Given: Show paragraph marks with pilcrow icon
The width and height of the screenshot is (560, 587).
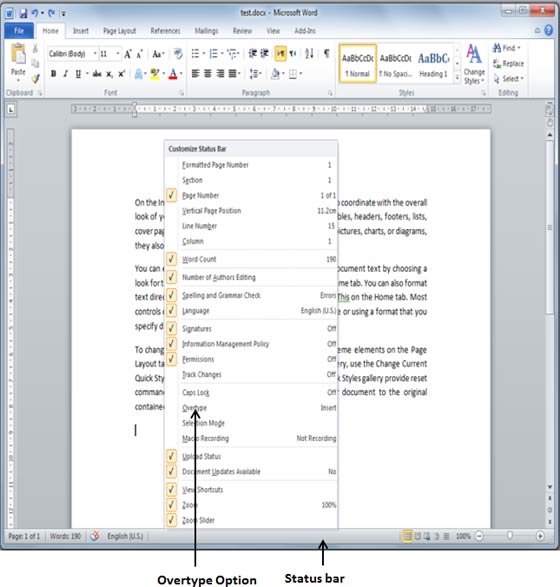Looking at the screenshot, I should click(327, 54).
